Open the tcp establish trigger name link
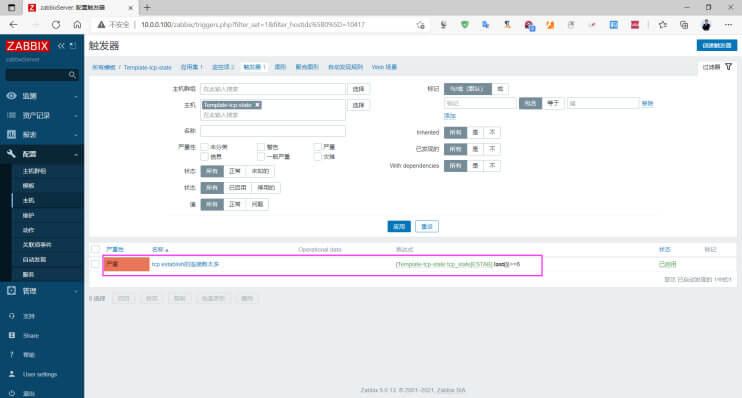742x398 pixels. [x=186, y=264]
